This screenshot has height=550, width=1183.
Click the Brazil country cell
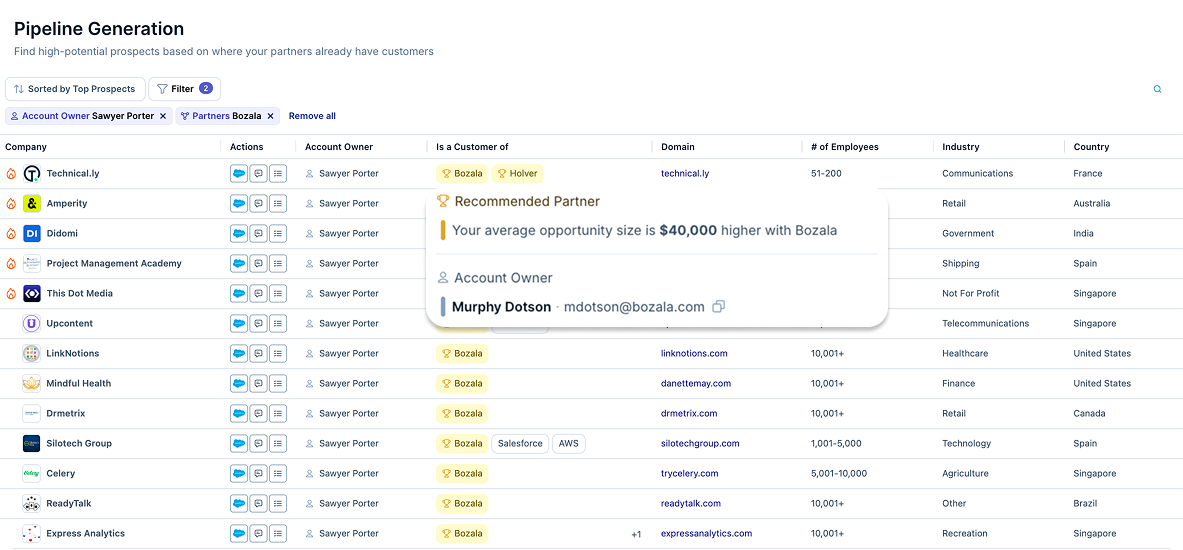(x=1086, y=503)
